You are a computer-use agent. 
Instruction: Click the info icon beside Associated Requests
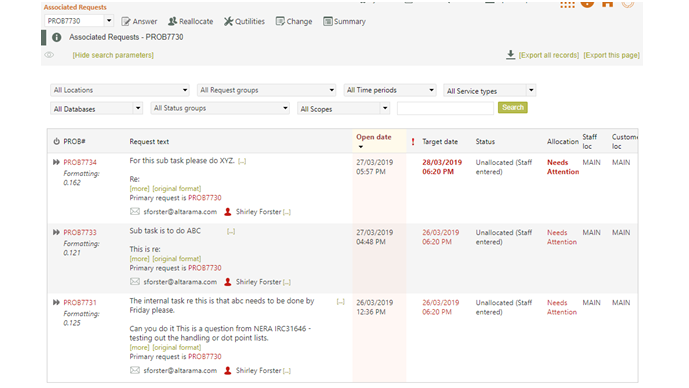click(57, 37)
